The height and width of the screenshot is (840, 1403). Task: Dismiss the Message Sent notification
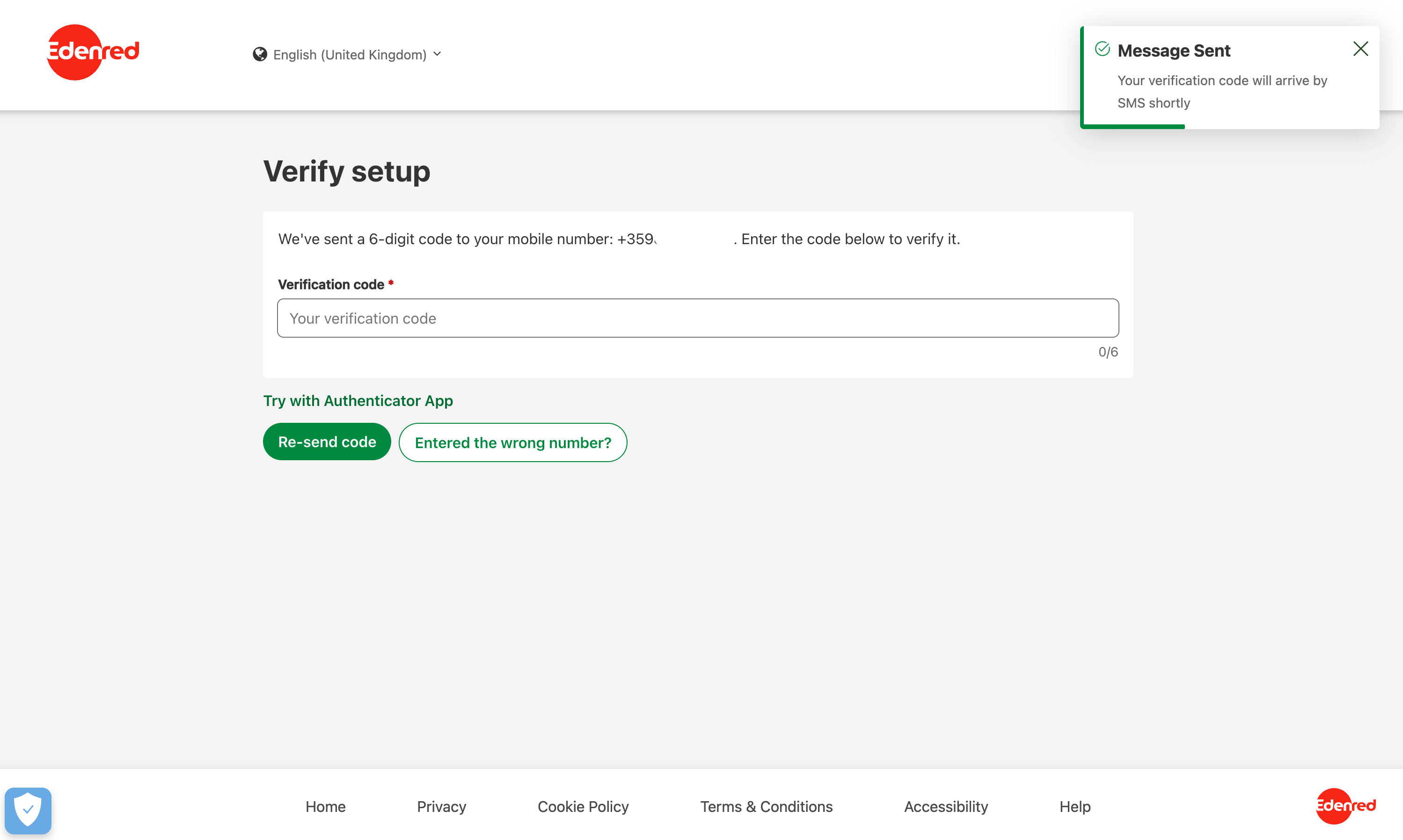click(1360, 49)
